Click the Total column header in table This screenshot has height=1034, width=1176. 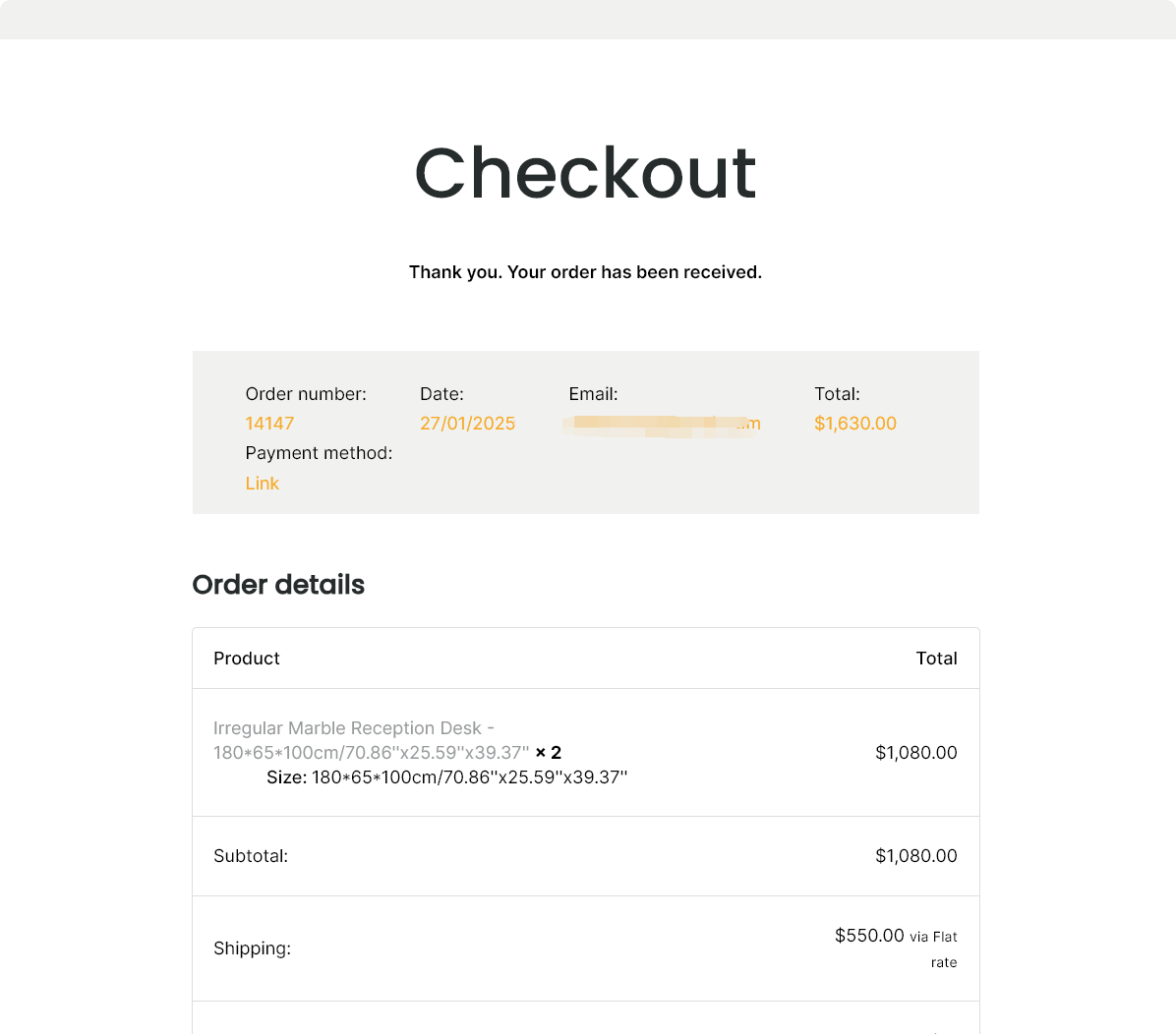coord(936,659)
